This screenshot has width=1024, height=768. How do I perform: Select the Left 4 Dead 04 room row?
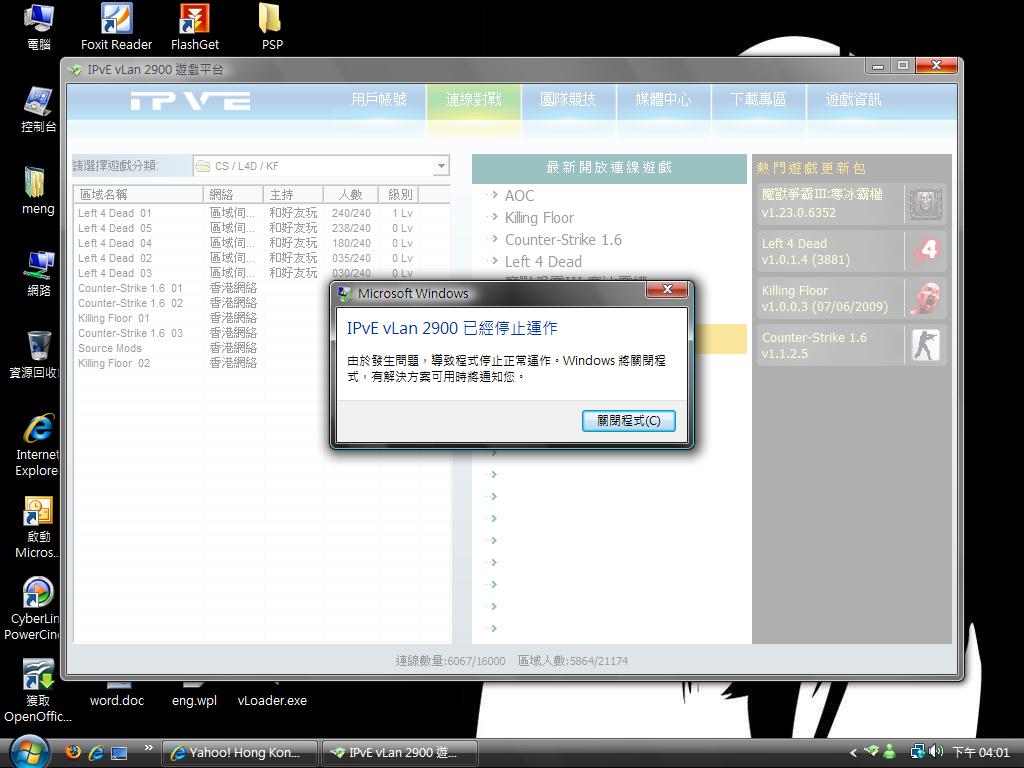(x=262, y=243)
